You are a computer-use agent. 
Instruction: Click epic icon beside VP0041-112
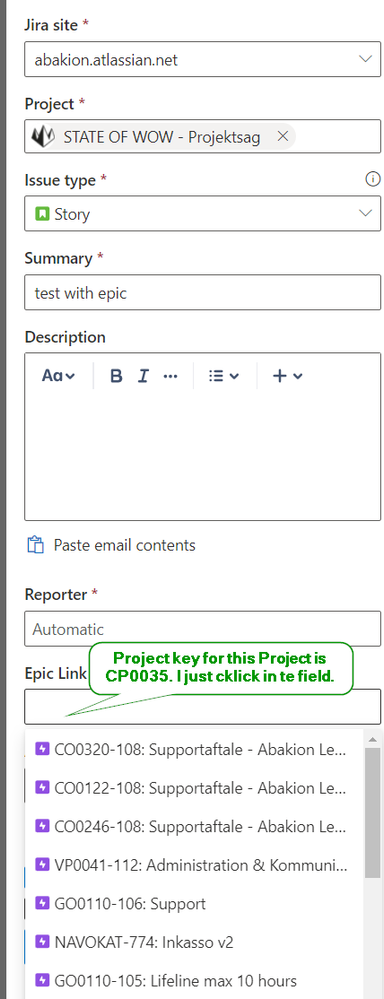click(43, 865)
